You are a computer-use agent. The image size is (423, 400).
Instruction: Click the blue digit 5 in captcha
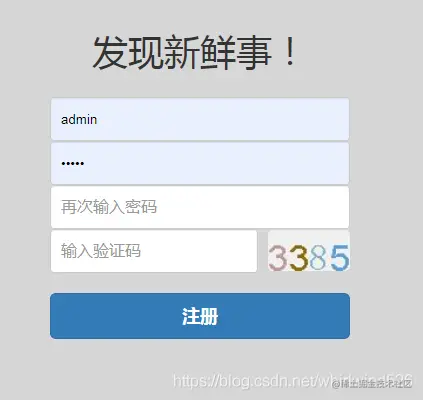(x=340, y=257)
